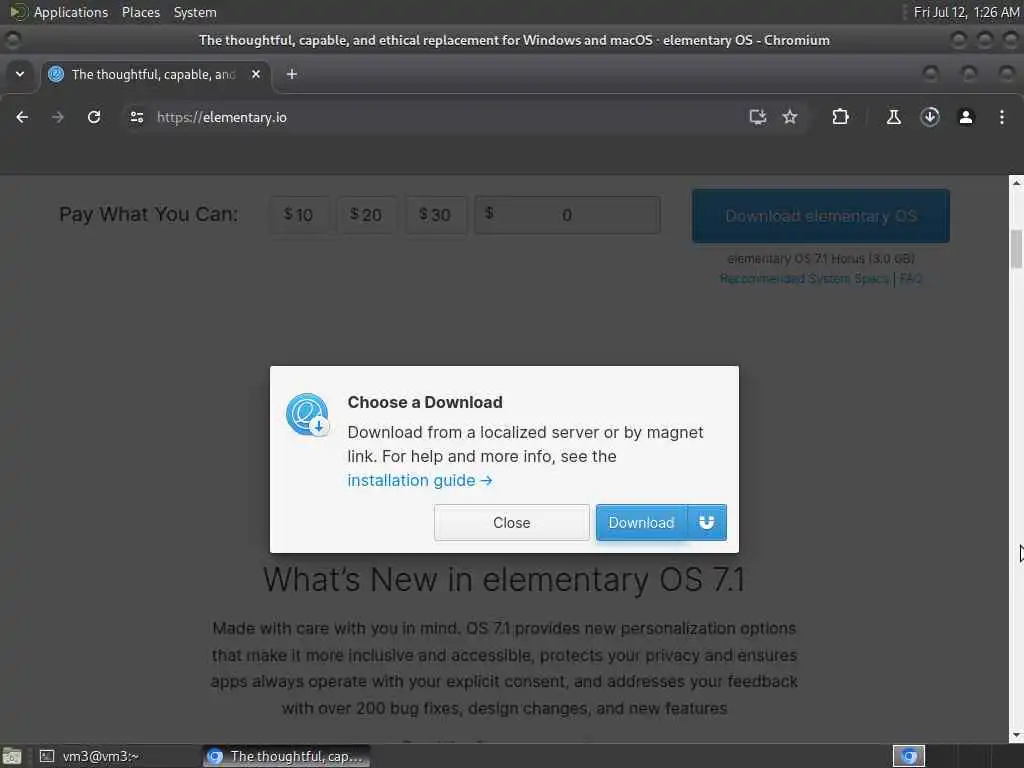The height and width of the screenshot is (768, 1024).
Task: Click the address bar URL elementary.io
Action: (x=221, y=117)
